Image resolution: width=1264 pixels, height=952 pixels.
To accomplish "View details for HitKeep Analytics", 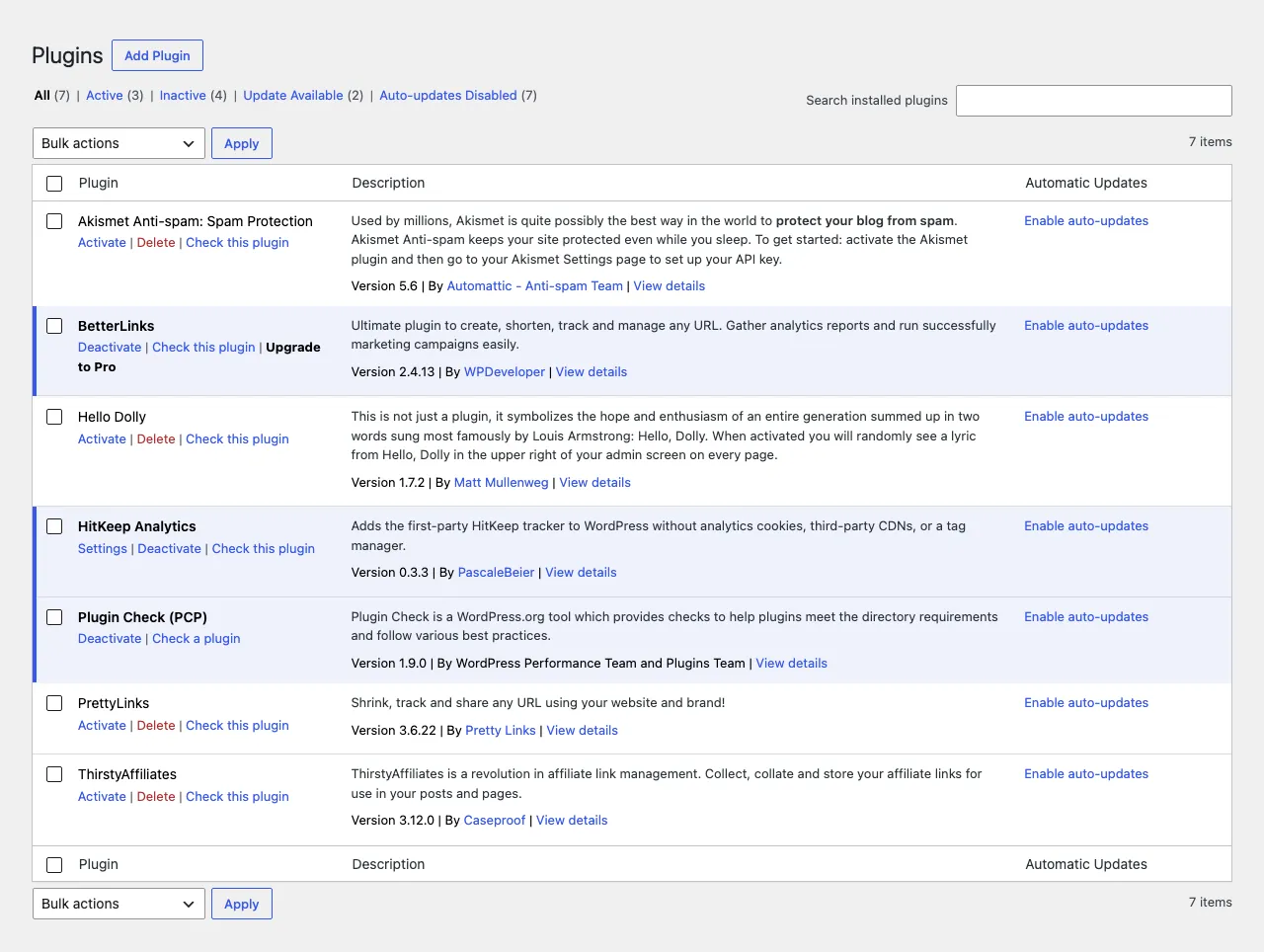I will [x=581, y=573].
